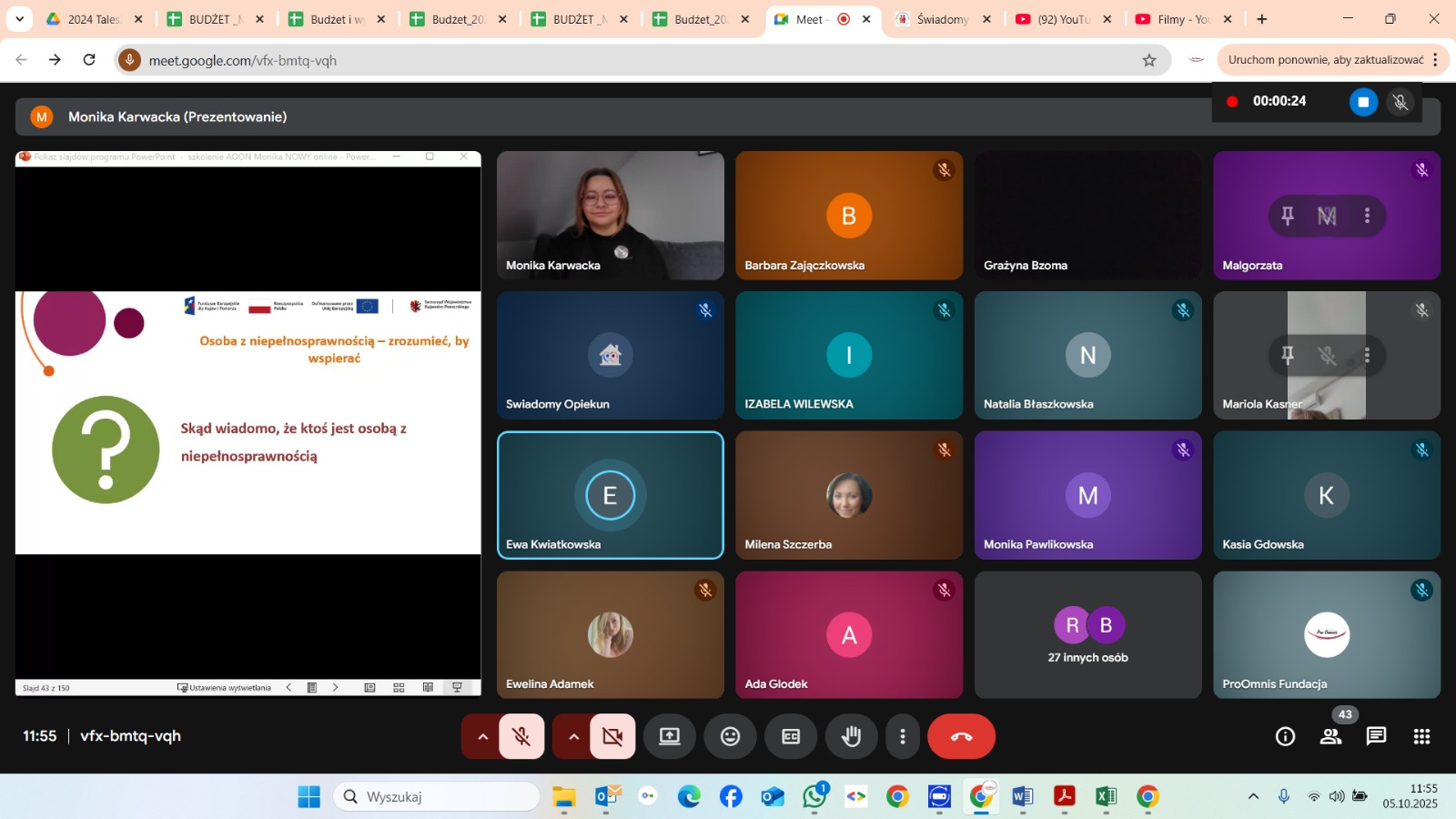Click the meeting details info icon
The image size is (1456, 819).
pyautogui.click(x=1285, y=736)
